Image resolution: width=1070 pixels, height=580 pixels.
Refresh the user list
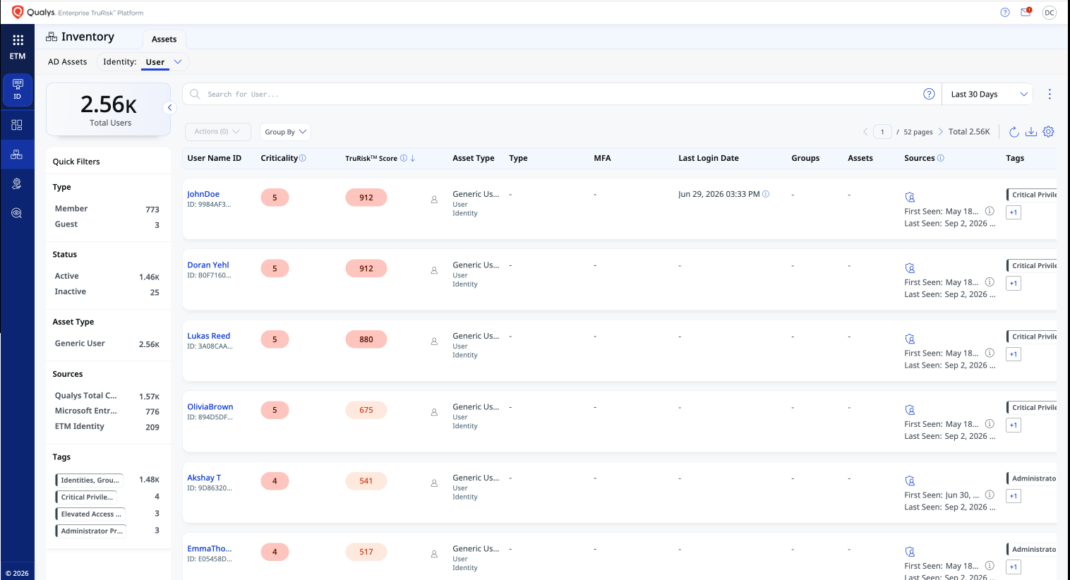point(1014,132)
